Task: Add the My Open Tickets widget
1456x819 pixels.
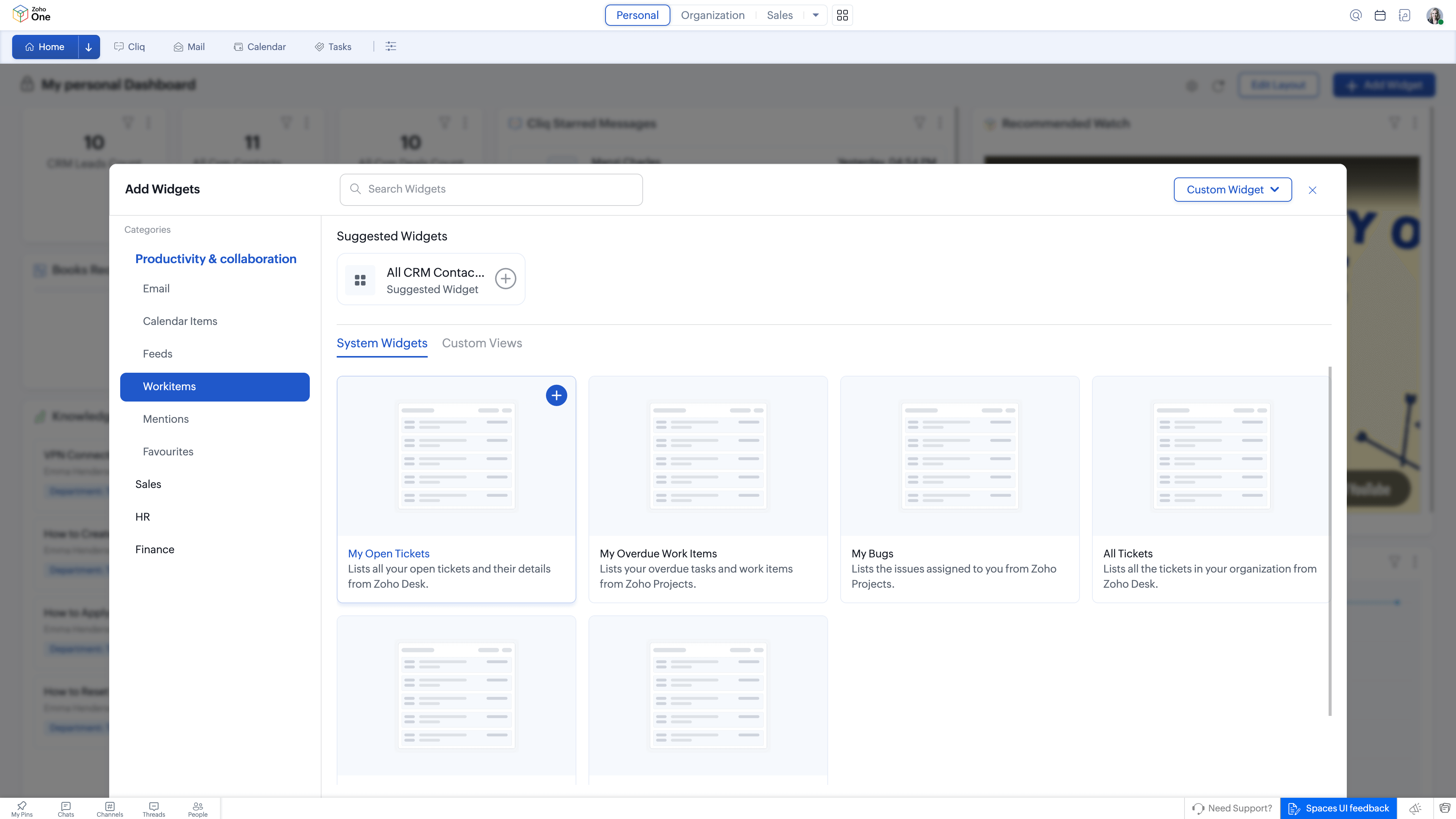Action: (x=556, y=395)
